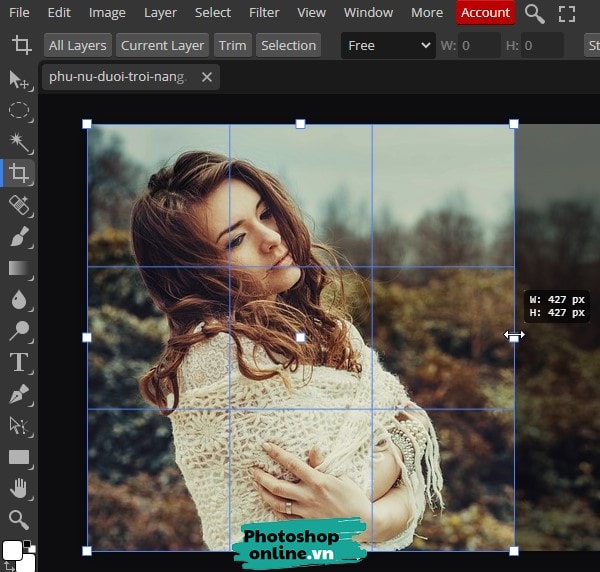Screen dimensions: 600x572
Task: Select the Type tool
Action: point(19,362)
